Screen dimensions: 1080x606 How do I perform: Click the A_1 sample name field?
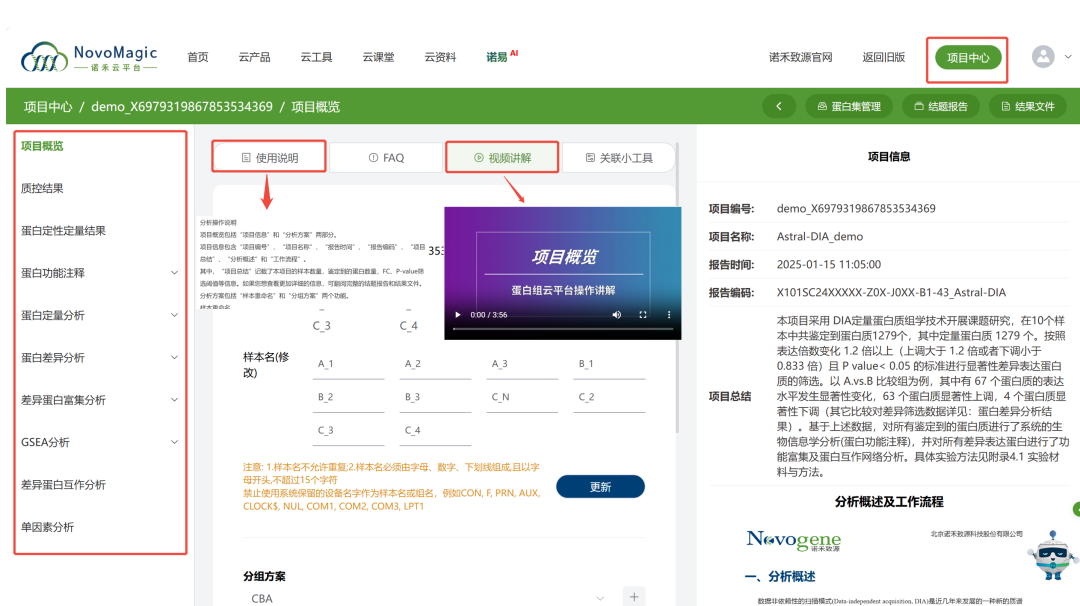[349, 365]
